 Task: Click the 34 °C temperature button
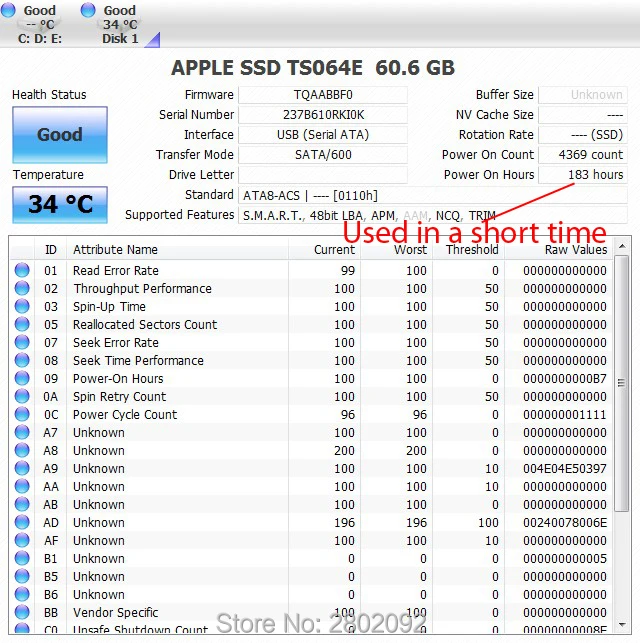60,204
